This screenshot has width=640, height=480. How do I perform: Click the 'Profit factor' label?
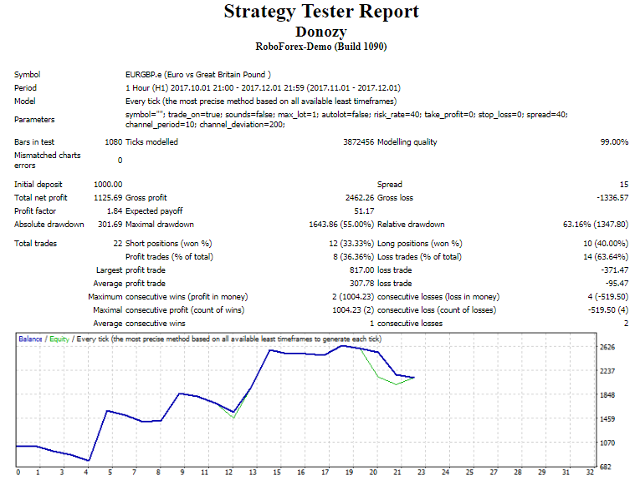pyautogui.click(x=35, y=211)
